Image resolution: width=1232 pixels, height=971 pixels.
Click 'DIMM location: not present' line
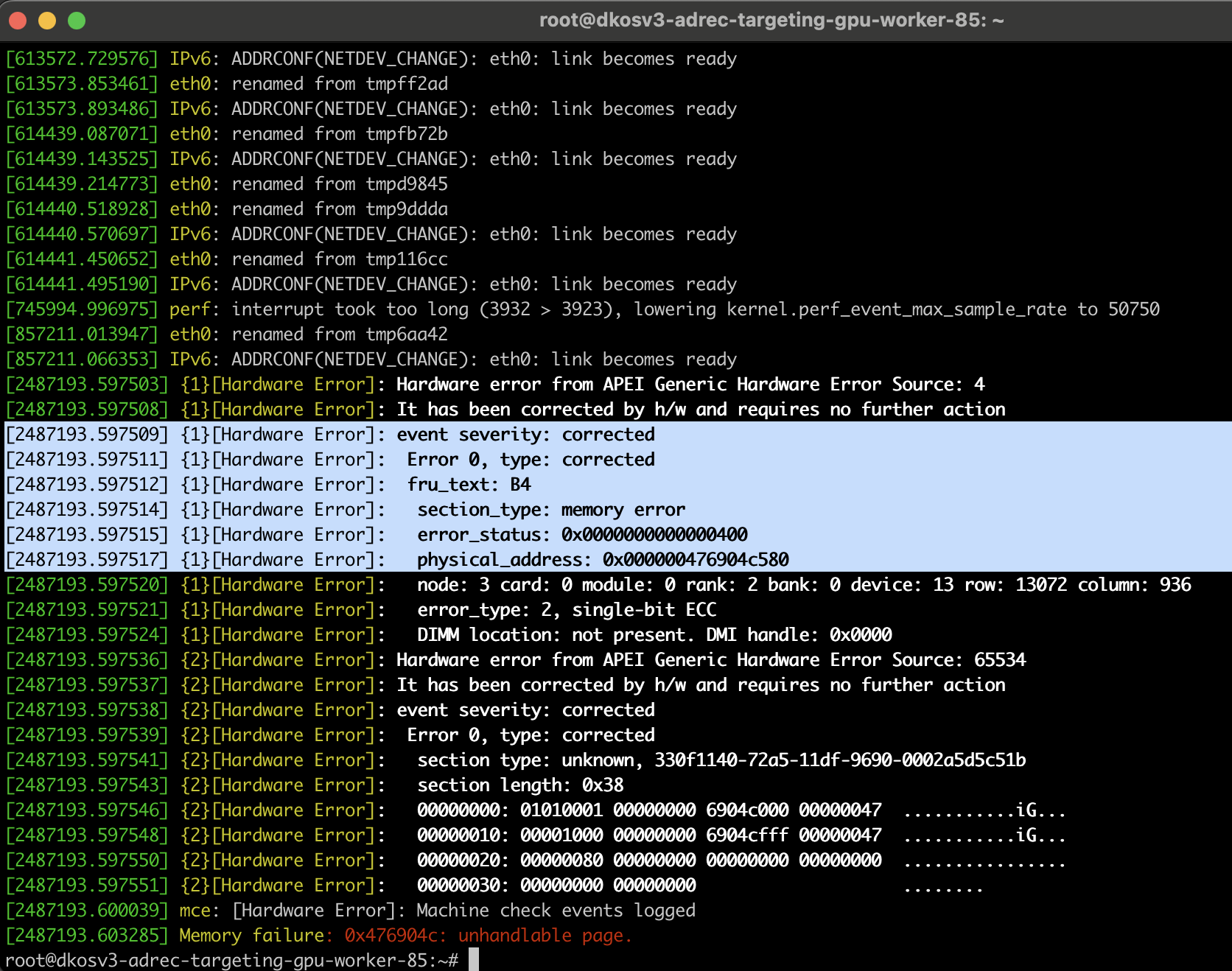coord(449,635)
